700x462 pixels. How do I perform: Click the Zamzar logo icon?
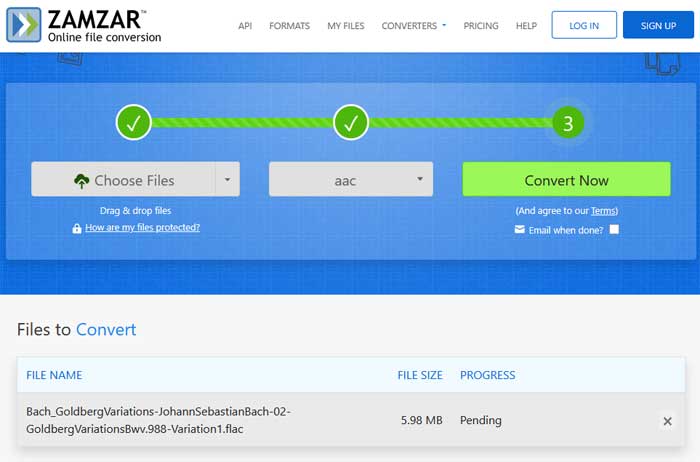coord(24,25)
